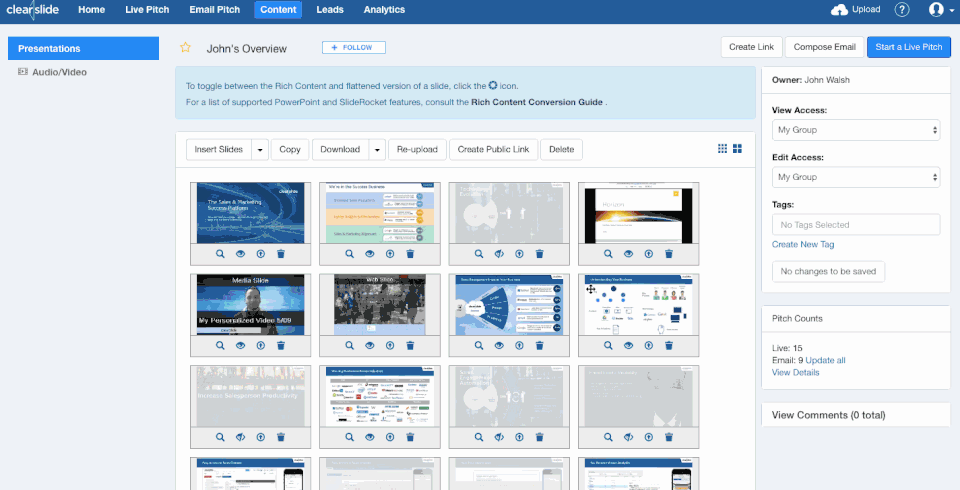Switch to large grid thumbnail view

tap(737, 148)
